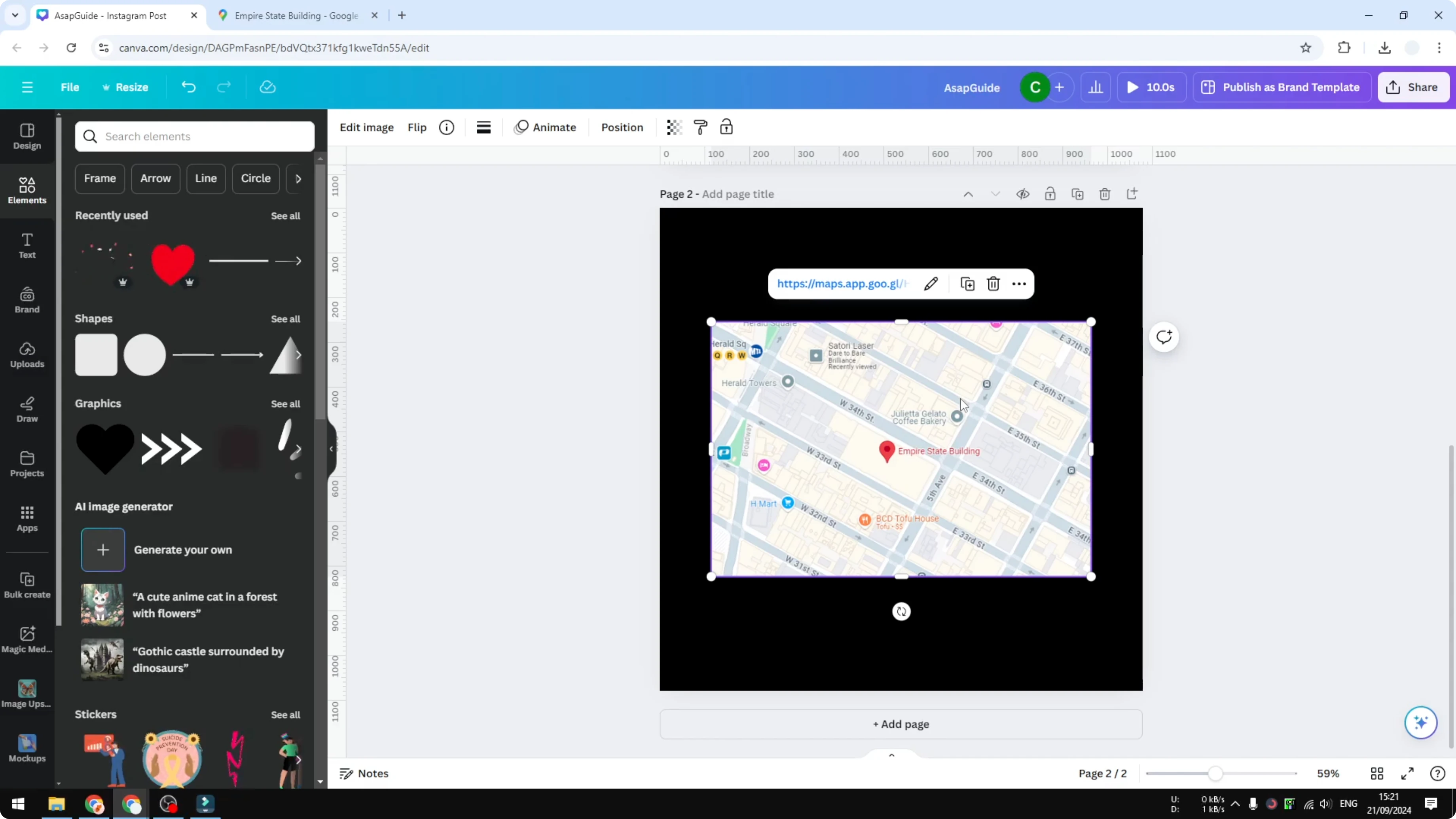Click the Animate button
Viewport: 1456px width, 819px height.
pyautogui.click(x=545, y=127)
